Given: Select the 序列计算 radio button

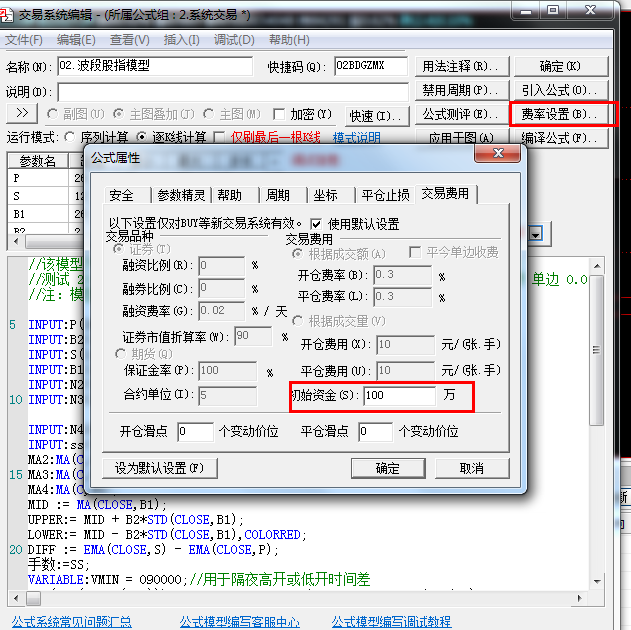Looking at the screenshot, I should pos(70,137).
